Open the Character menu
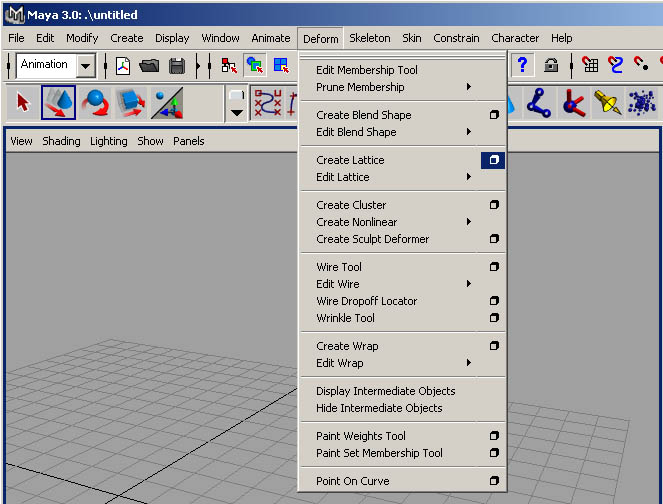663x504 pixels. (x=515, y=38)
